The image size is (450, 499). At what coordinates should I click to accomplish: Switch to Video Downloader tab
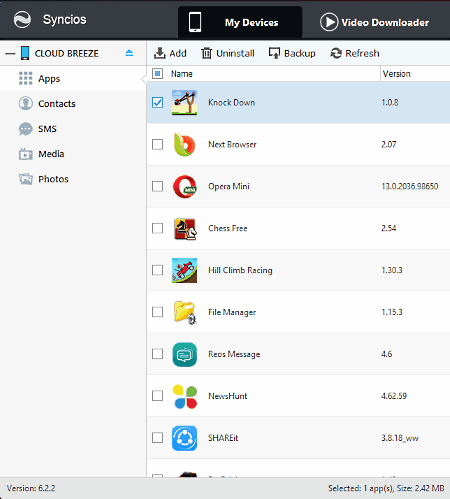point(374,22)
